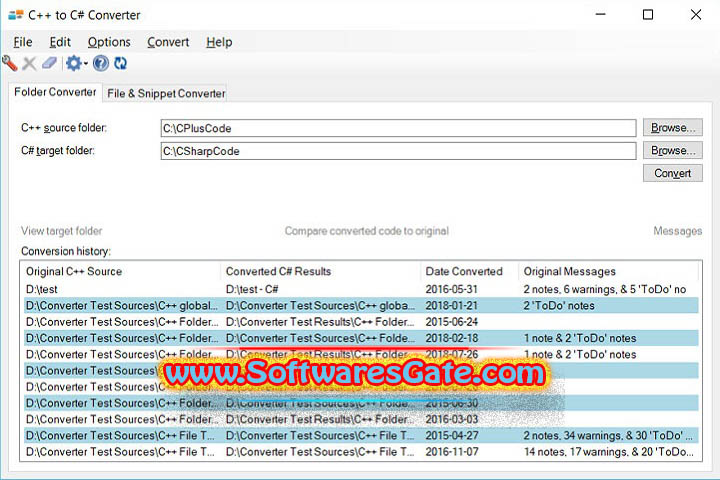Expand the gear icon dropdown arrow
Image resolution: width=720 pixels, height=480 pixels.
[85, 63]
